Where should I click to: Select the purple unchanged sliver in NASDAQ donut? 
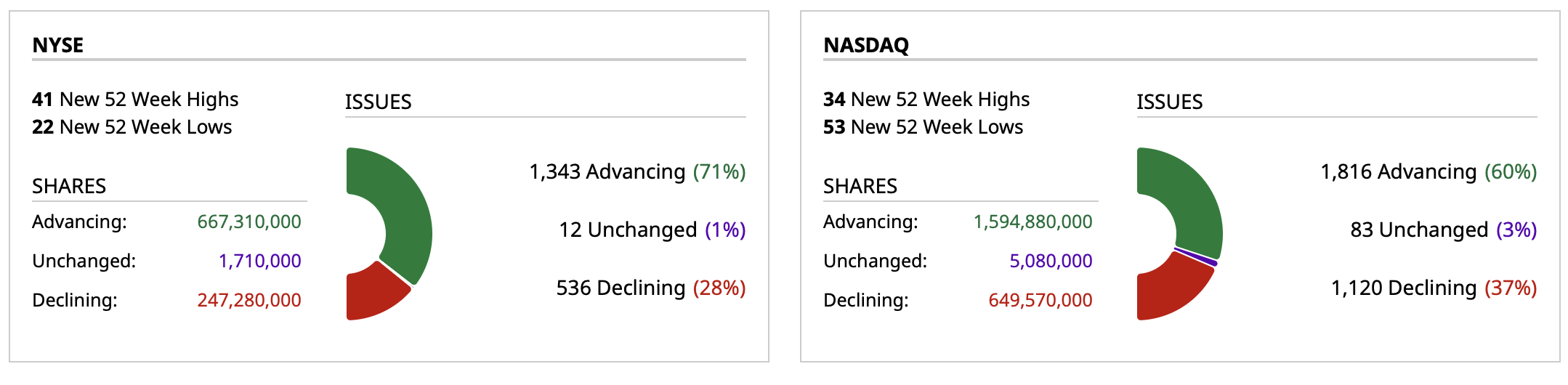[1196, 256]
